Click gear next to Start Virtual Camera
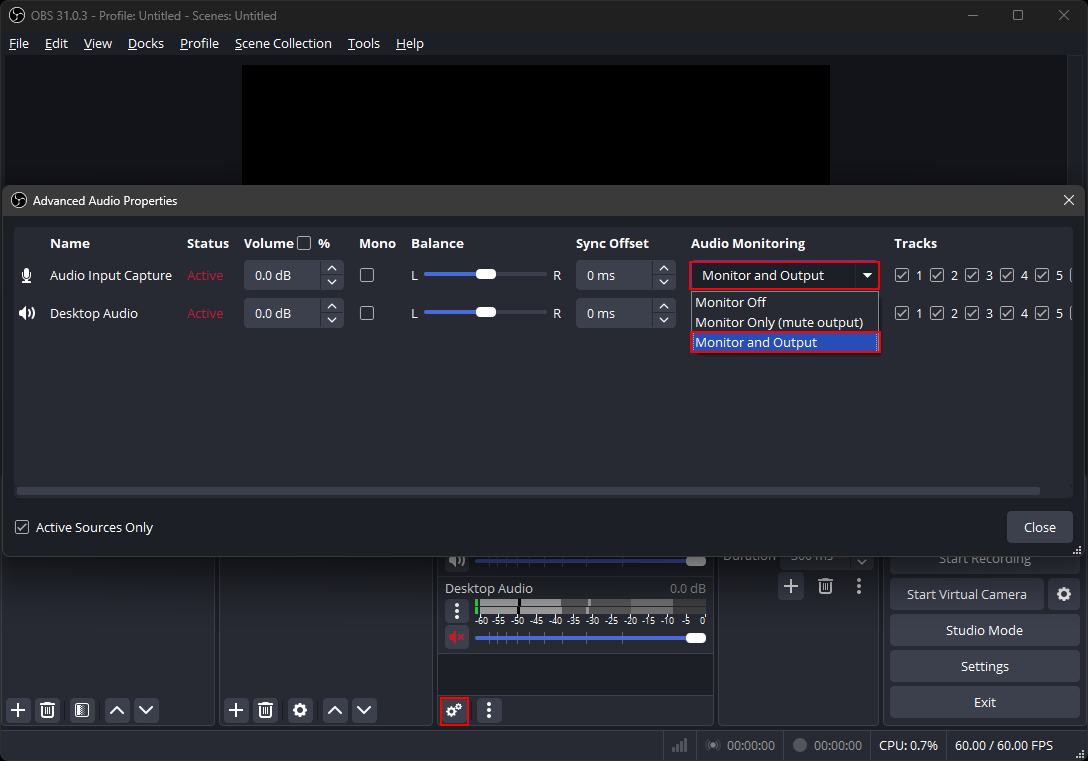This screenshot has width=1088, height=761. point(1063,594)
